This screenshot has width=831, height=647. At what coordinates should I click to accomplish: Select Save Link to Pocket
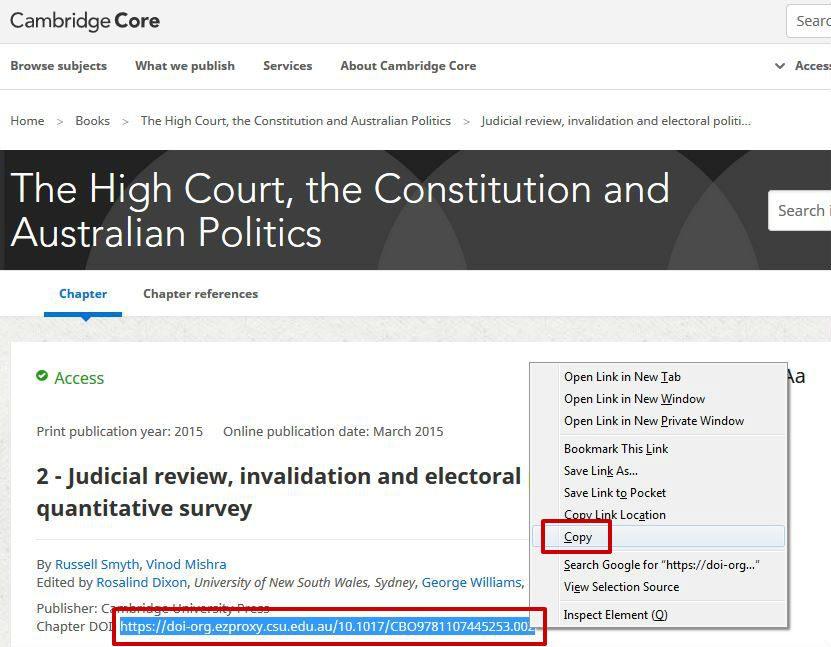tap(659, 493)
